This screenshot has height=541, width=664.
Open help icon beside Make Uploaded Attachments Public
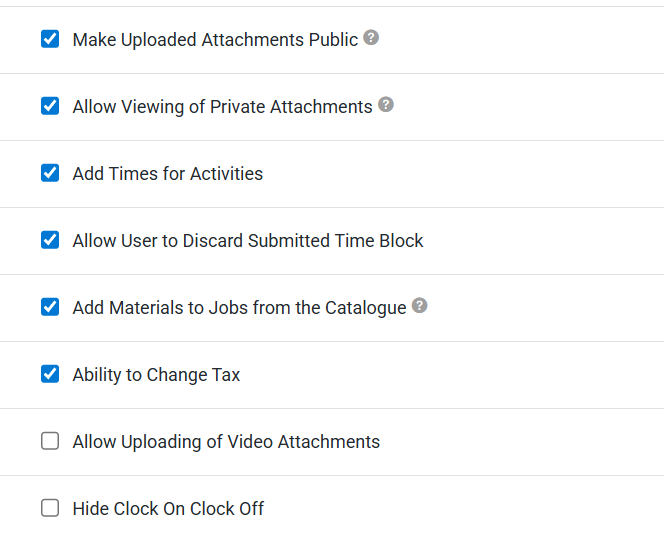(x=371, y=38)
